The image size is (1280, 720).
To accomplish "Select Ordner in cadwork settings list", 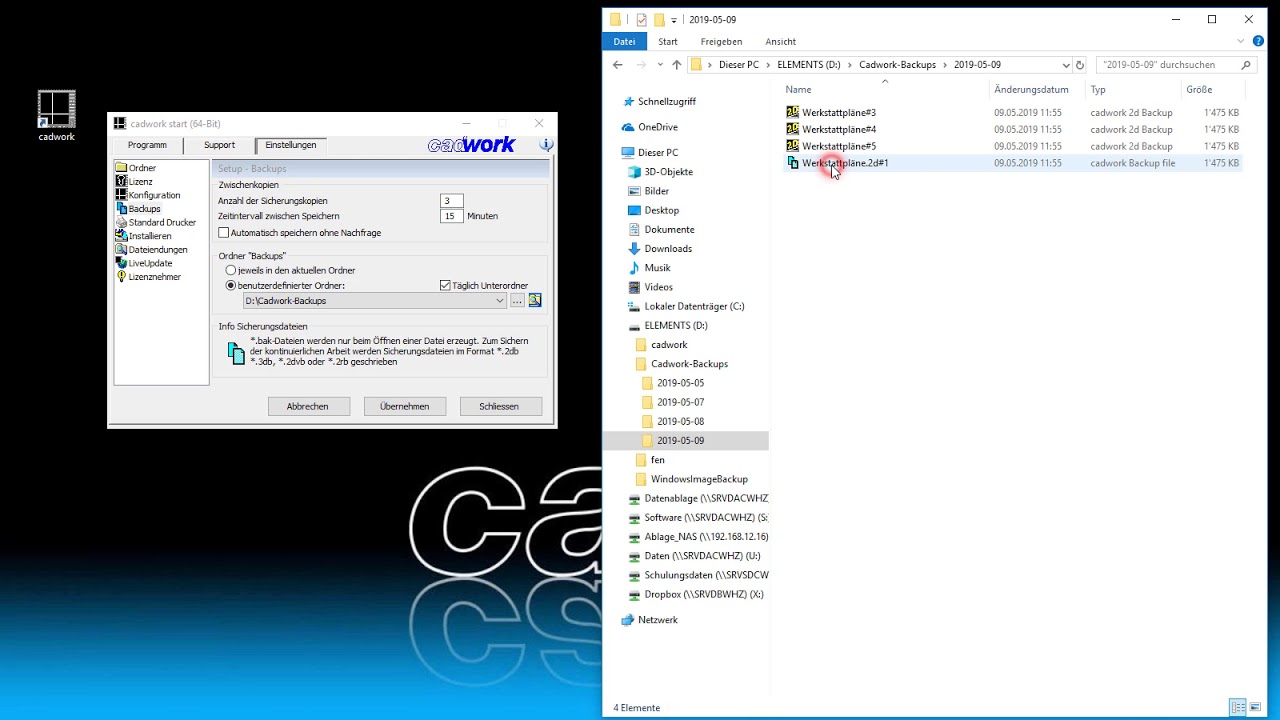I will (136, 168).
